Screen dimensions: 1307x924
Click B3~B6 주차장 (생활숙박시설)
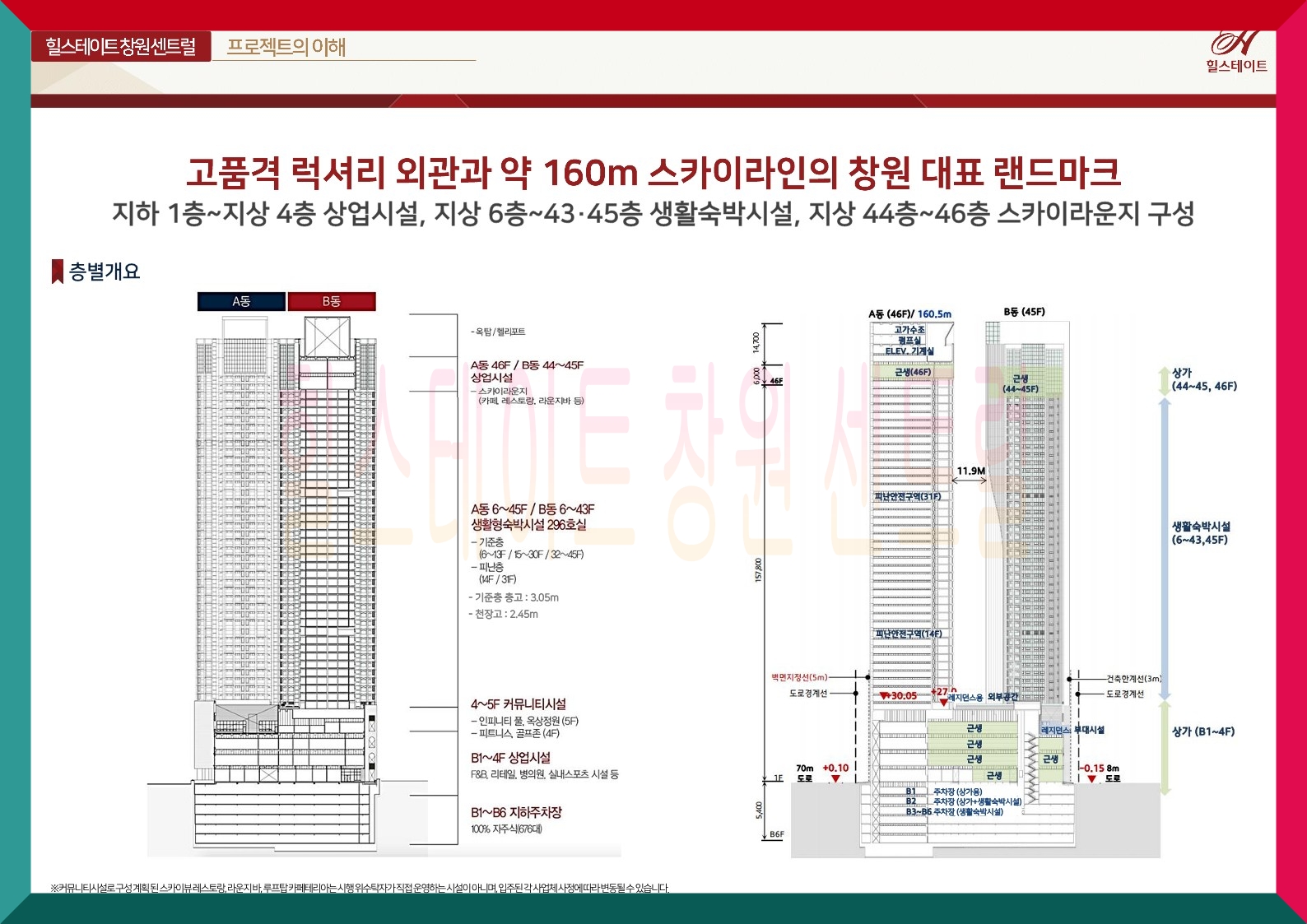pyautogui.click(x=955, y=811)
